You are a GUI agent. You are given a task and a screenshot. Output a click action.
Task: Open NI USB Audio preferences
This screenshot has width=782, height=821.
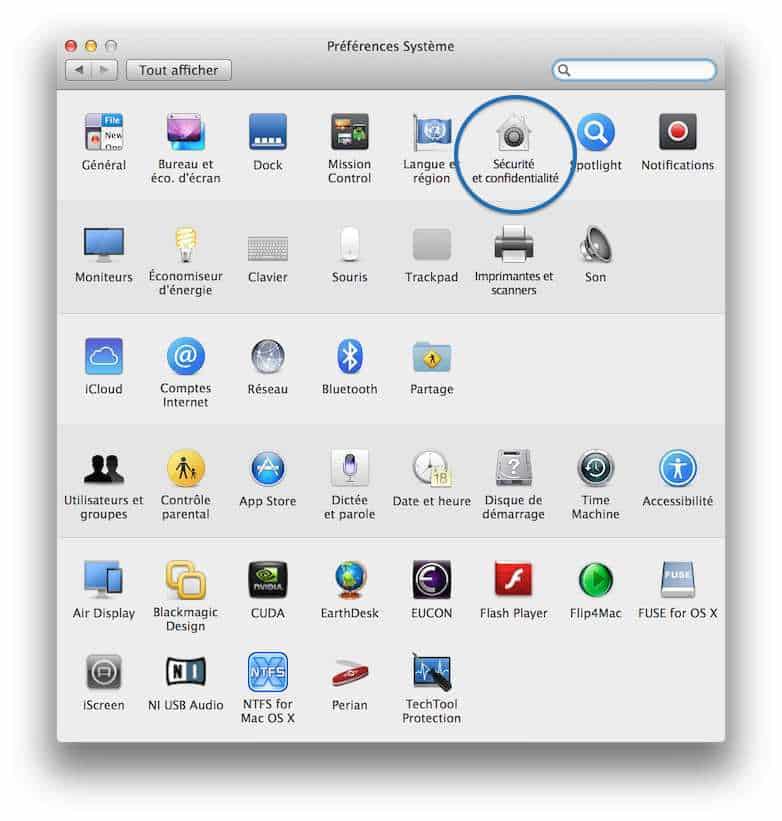tap(185, 671)
